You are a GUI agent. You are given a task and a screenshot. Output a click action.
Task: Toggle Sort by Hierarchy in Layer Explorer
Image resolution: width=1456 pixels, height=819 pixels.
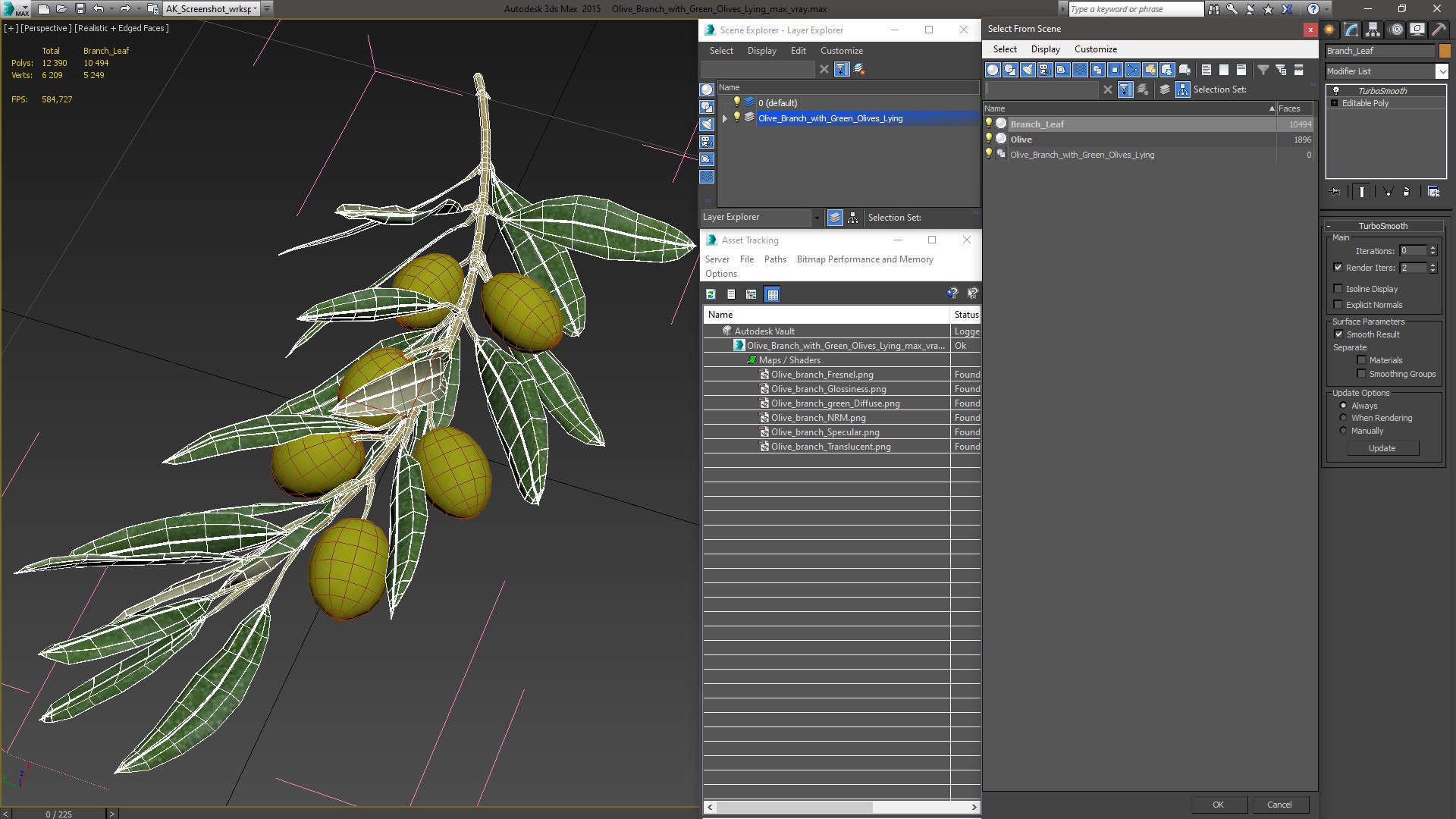(852, 218)
